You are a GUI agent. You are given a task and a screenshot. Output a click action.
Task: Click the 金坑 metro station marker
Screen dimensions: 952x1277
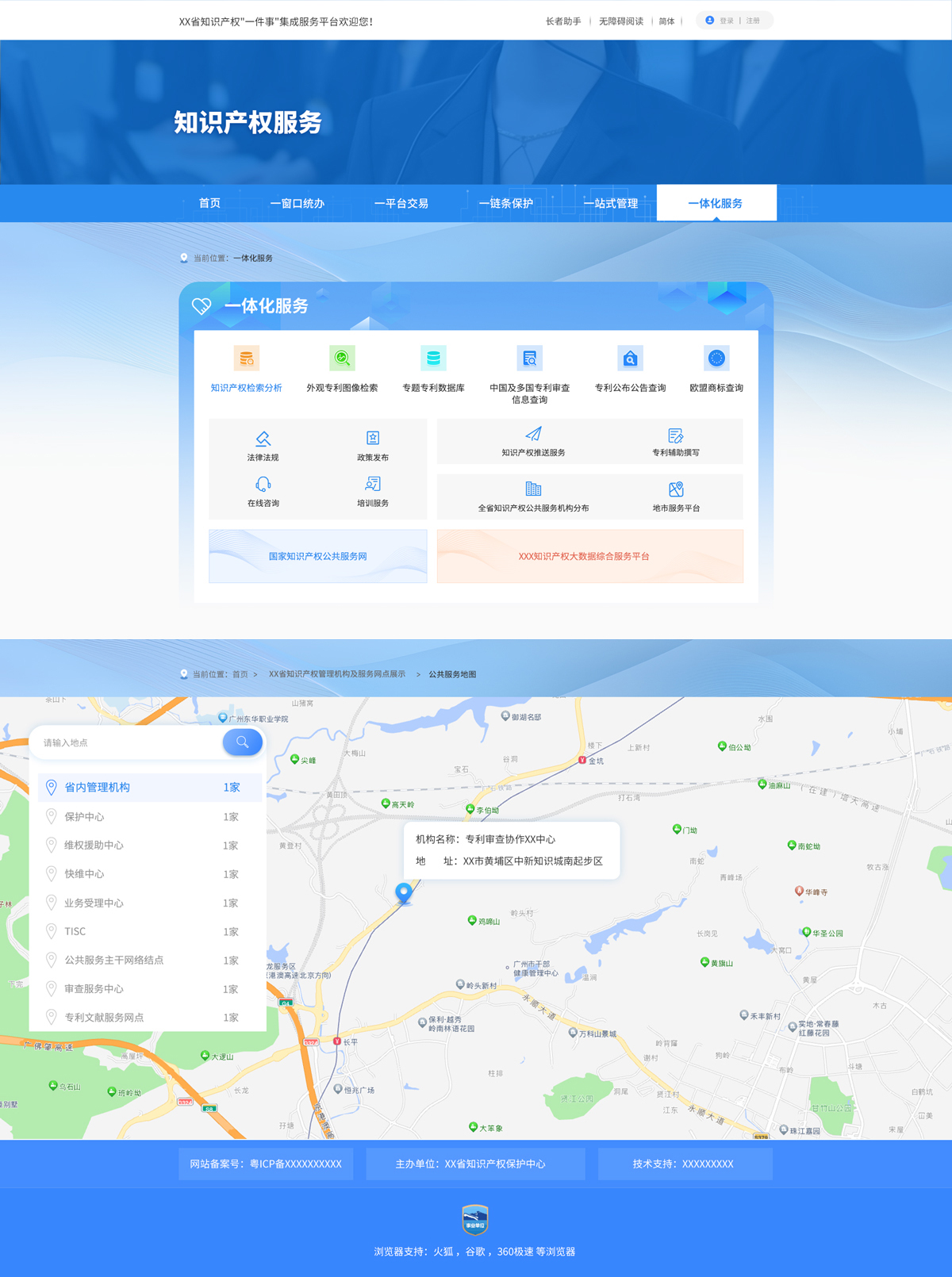[x=582, y=760]
